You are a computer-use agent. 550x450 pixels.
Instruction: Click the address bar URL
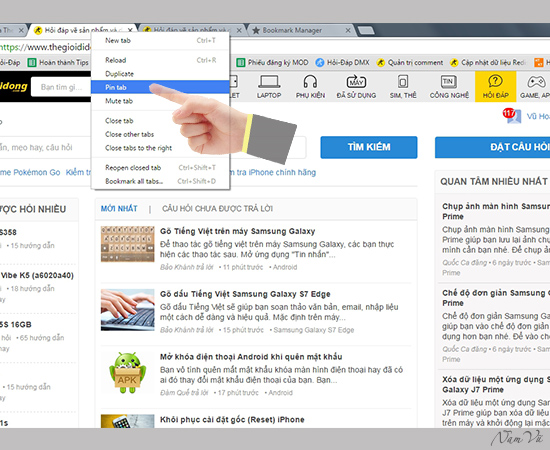coord(46,47)
